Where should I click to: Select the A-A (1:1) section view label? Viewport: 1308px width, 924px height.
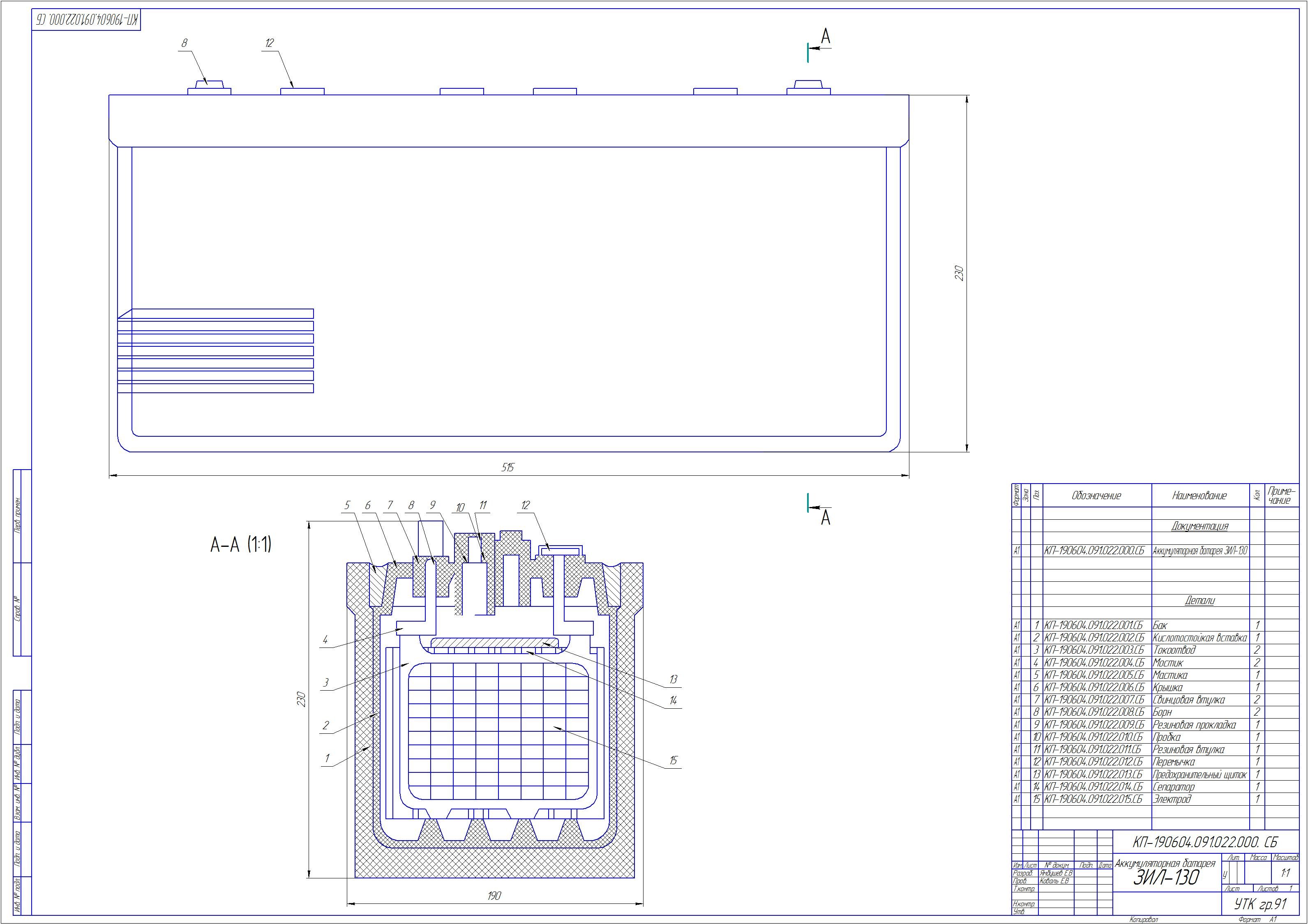click(241, 545)
